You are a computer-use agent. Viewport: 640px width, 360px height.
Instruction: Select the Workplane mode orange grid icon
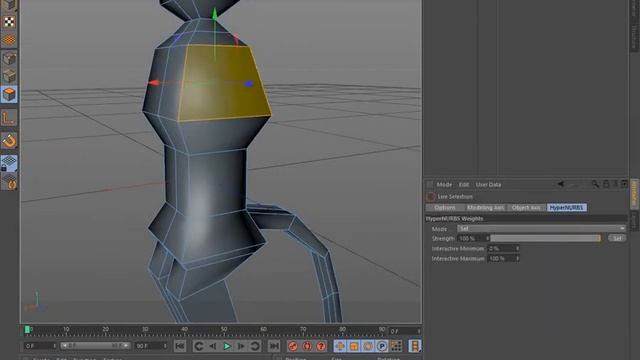point(9,40)
